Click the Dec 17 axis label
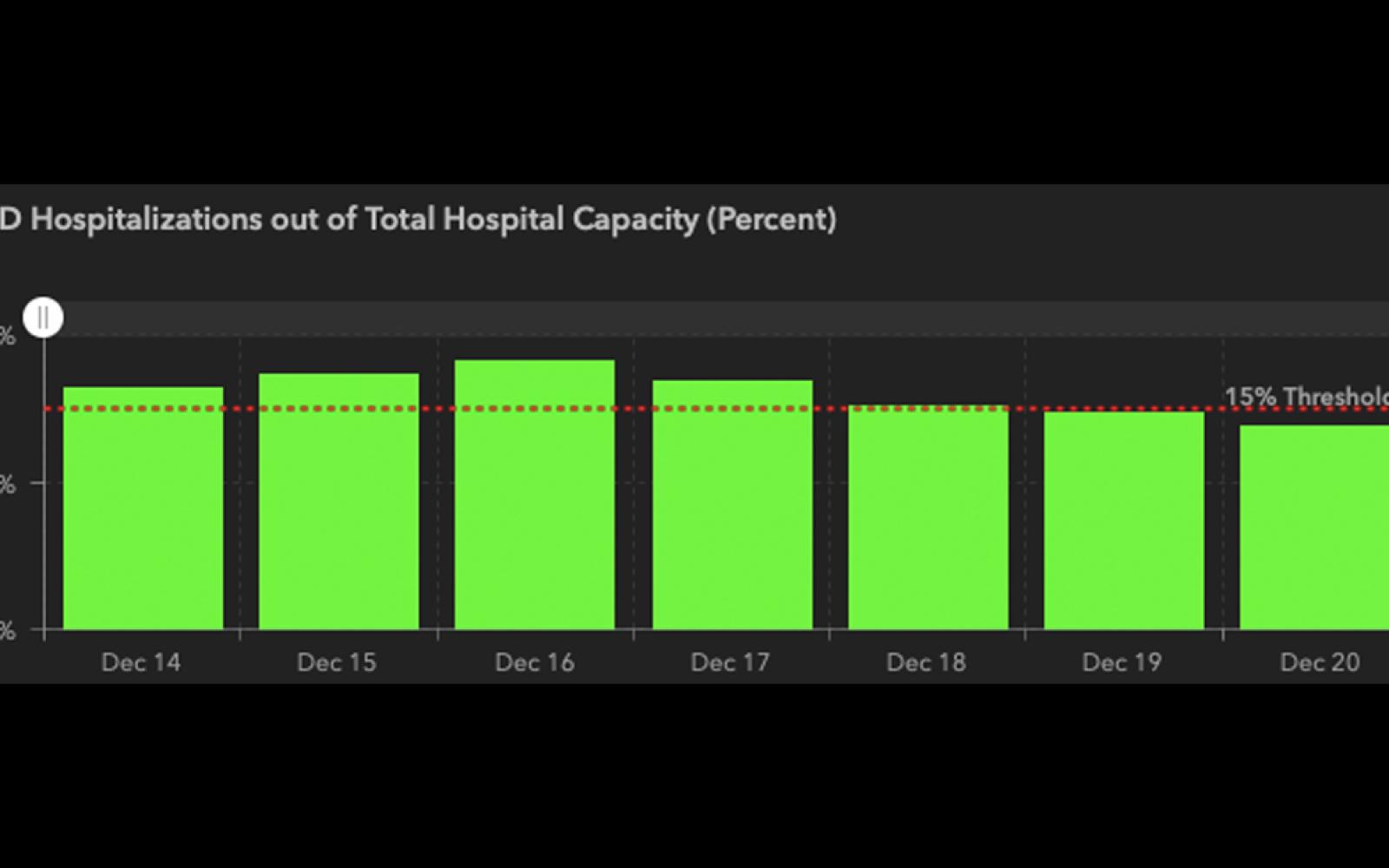Viewport: 1389px width, 868px height. (x=730, y=662)
